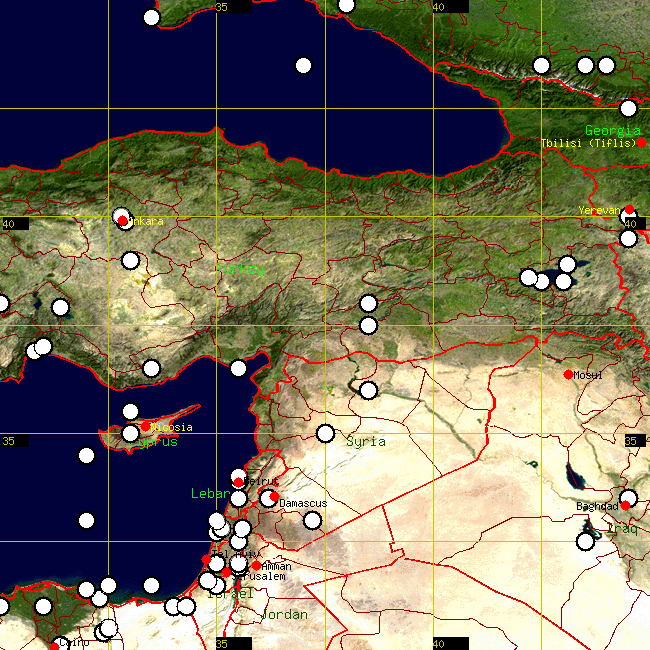Select white marker beside the Syria label
Screen dimensions: 650x650
325,433
